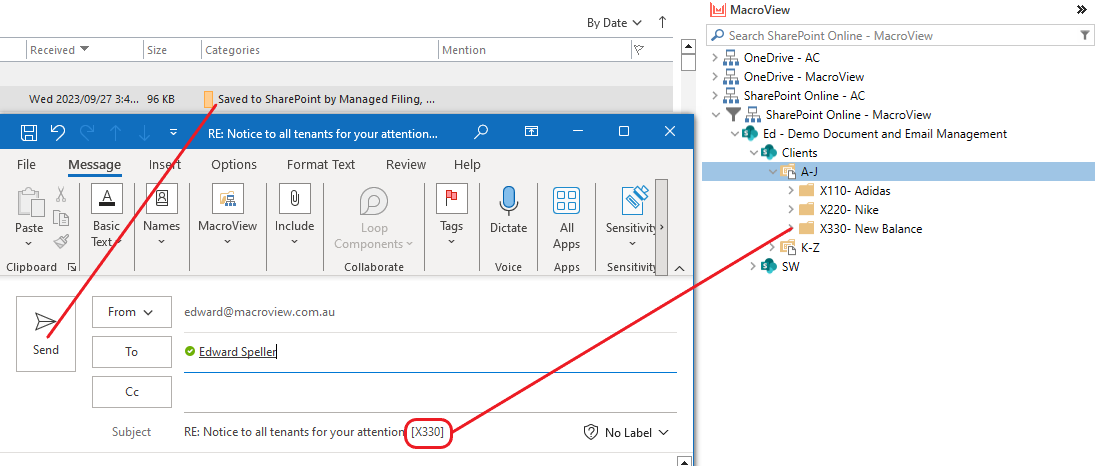Switch to the Insert tab
This screenshot has height=466, width=1097.
[164, 164]
